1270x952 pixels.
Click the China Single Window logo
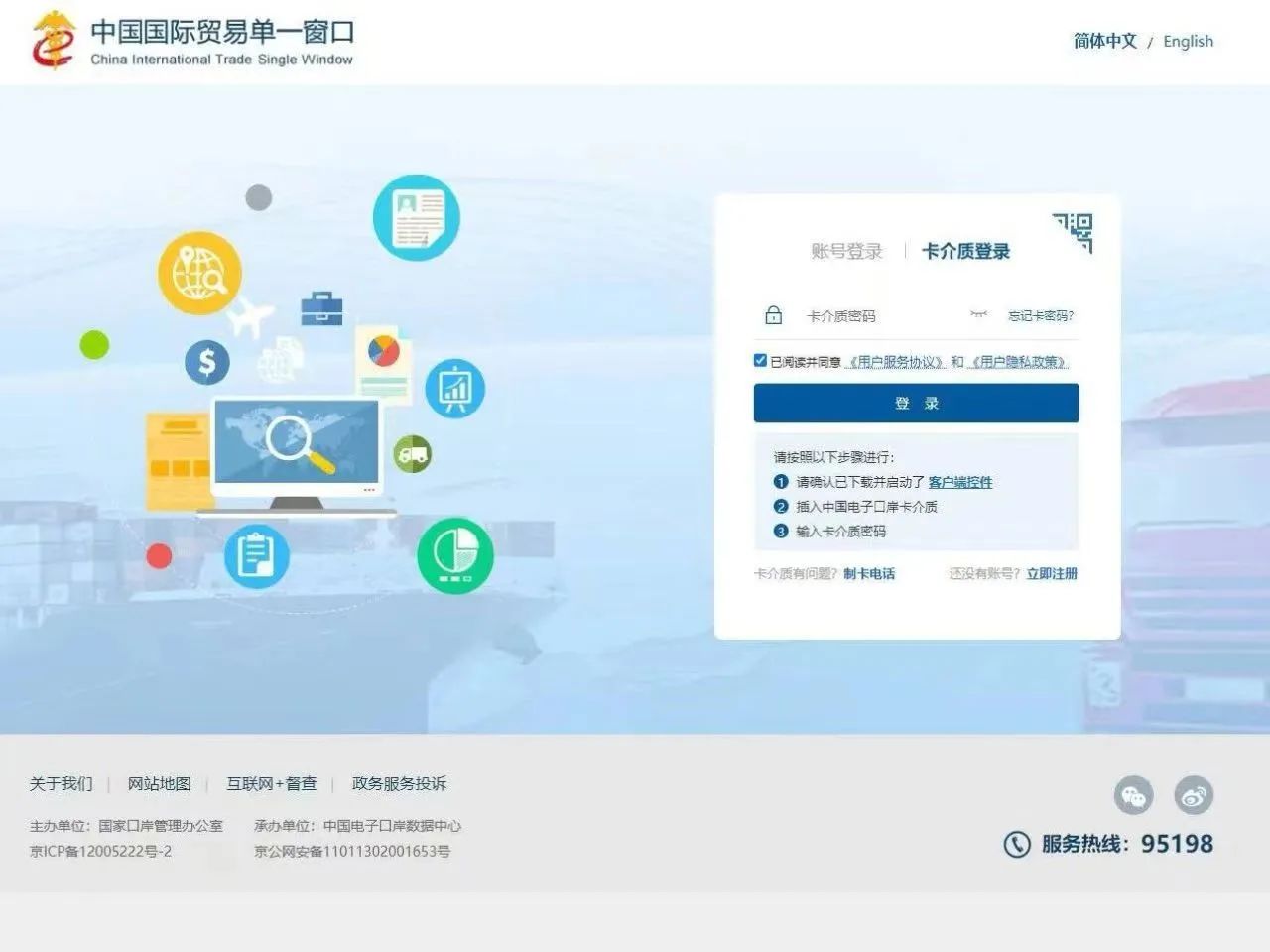55,41
